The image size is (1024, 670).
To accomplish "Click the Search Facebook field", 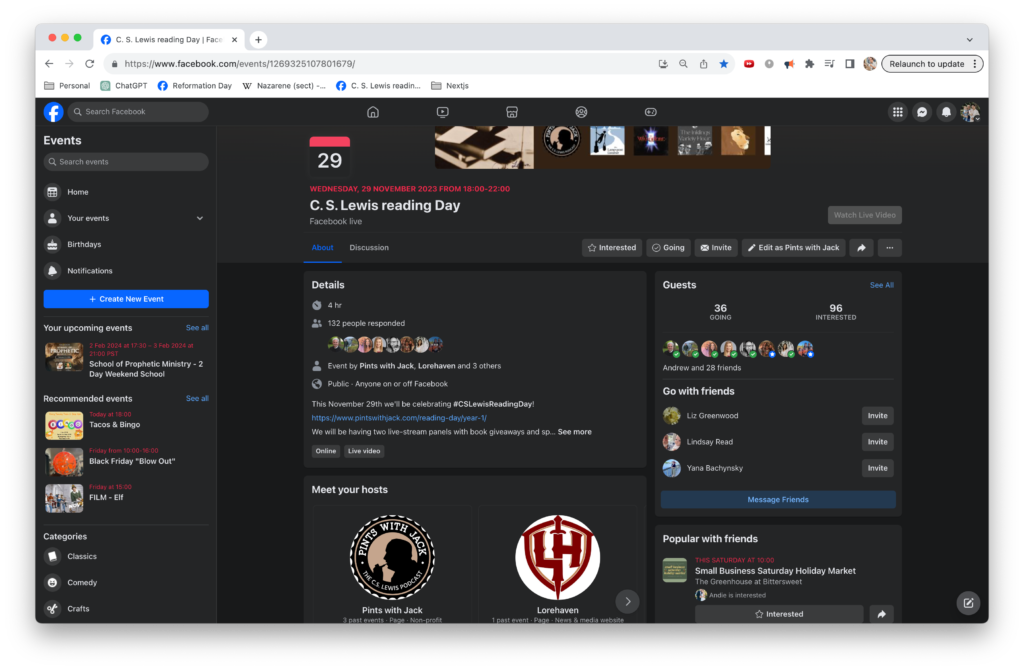I will tap(139, 112).
